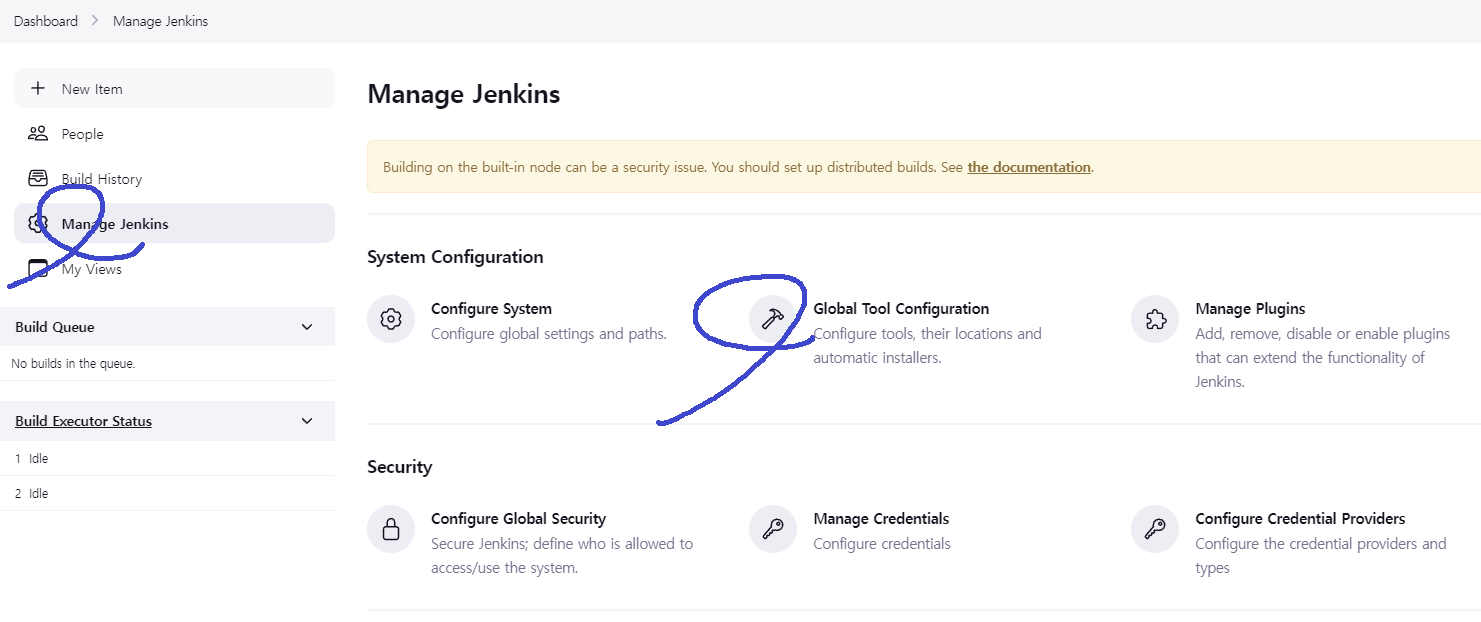Click the Manage Credentials key icon
The height and width of the screenshot is (622, 1481).
point(773,529)
